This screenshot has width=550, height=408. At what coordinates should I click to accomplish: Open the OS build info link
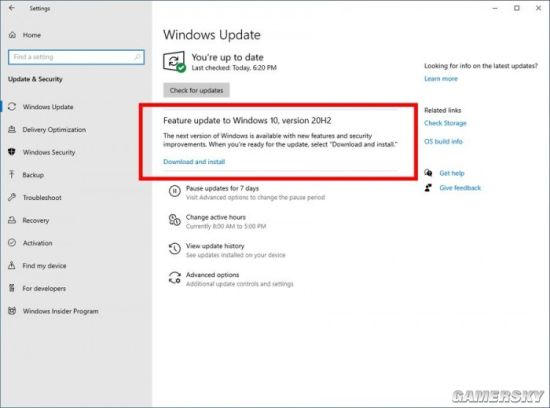point(443,141)
